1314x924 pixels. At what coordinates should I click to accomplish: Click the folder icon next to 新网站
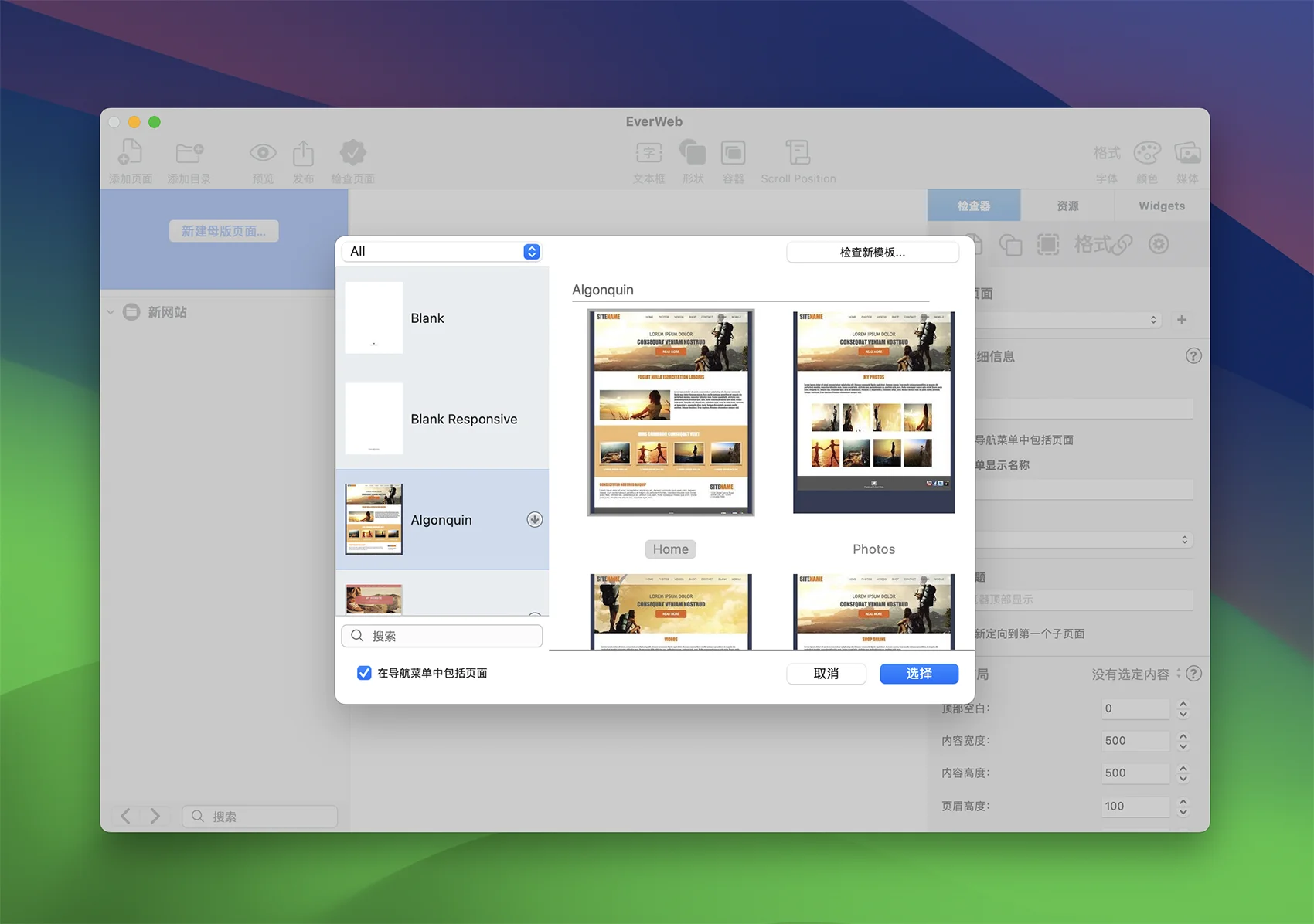pos(131,312)
